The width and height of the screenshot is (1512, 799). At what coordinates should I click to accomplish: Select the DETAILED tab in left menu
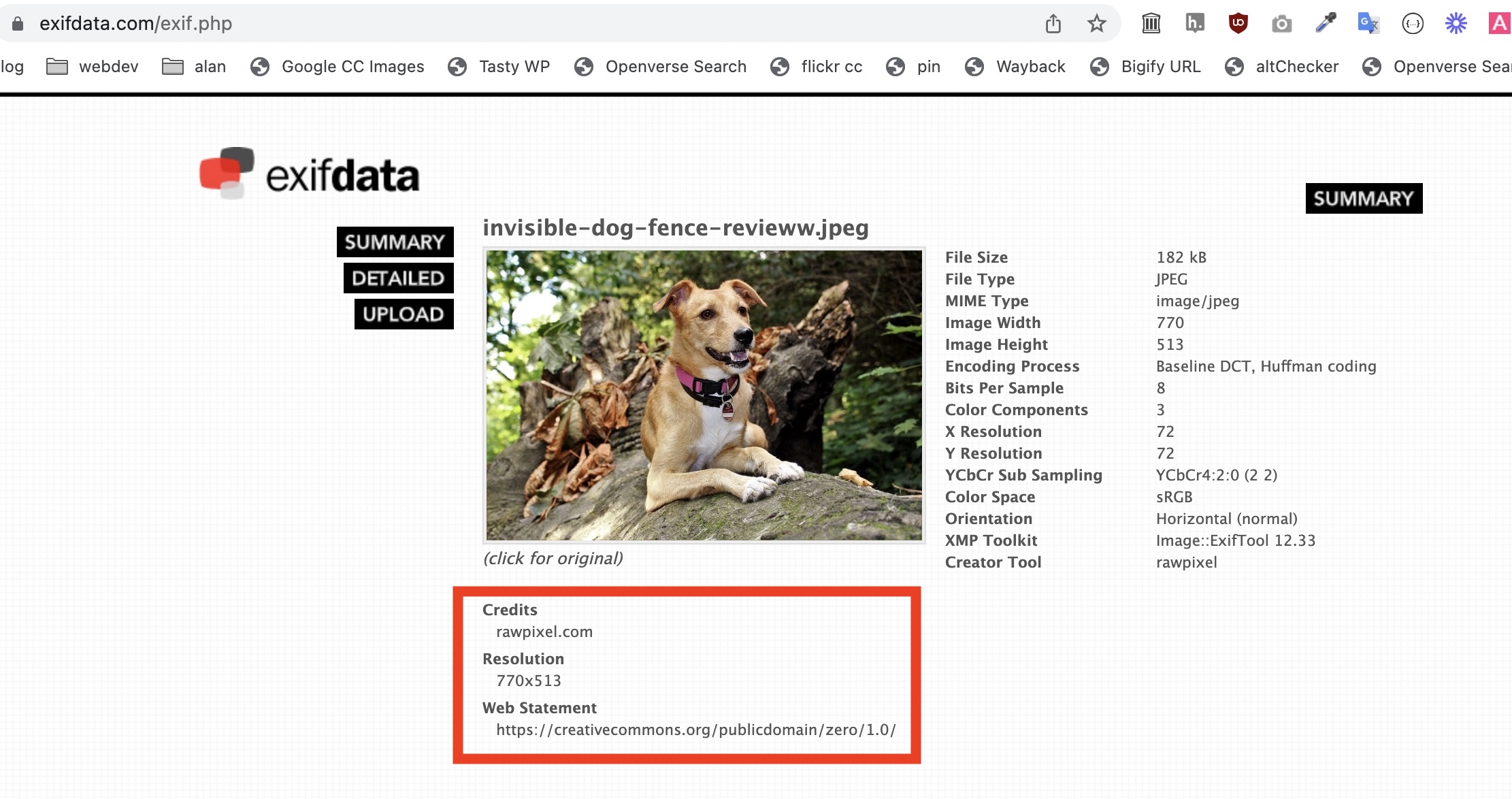pyautogui.click(x=398, y=278)
